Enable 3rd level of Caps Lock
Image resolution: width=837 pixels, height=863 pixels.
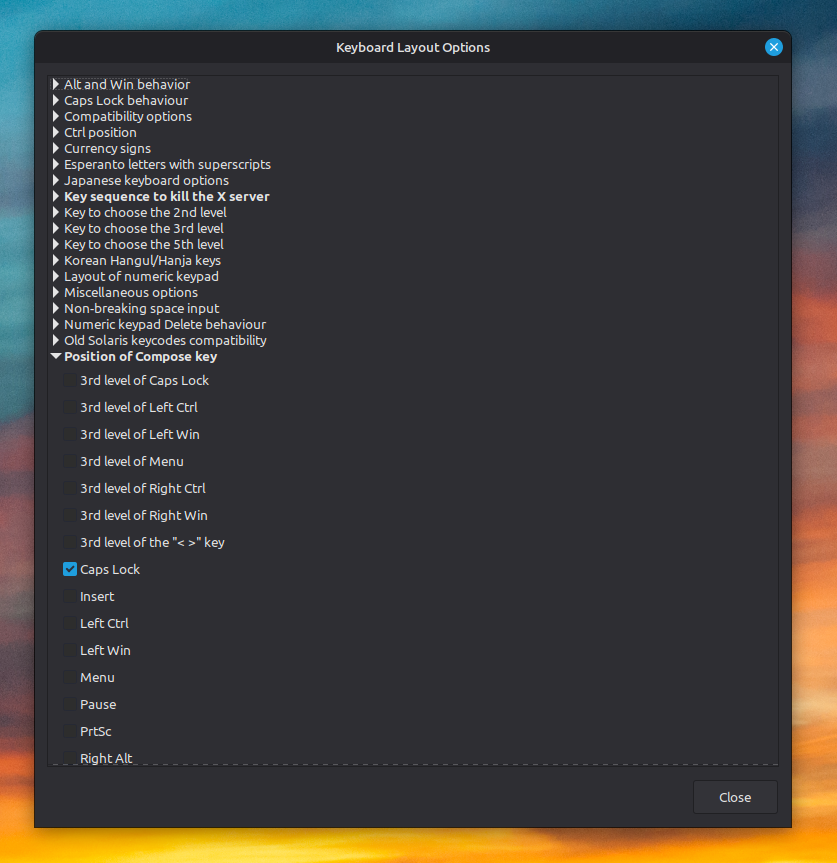pos(69,380)
